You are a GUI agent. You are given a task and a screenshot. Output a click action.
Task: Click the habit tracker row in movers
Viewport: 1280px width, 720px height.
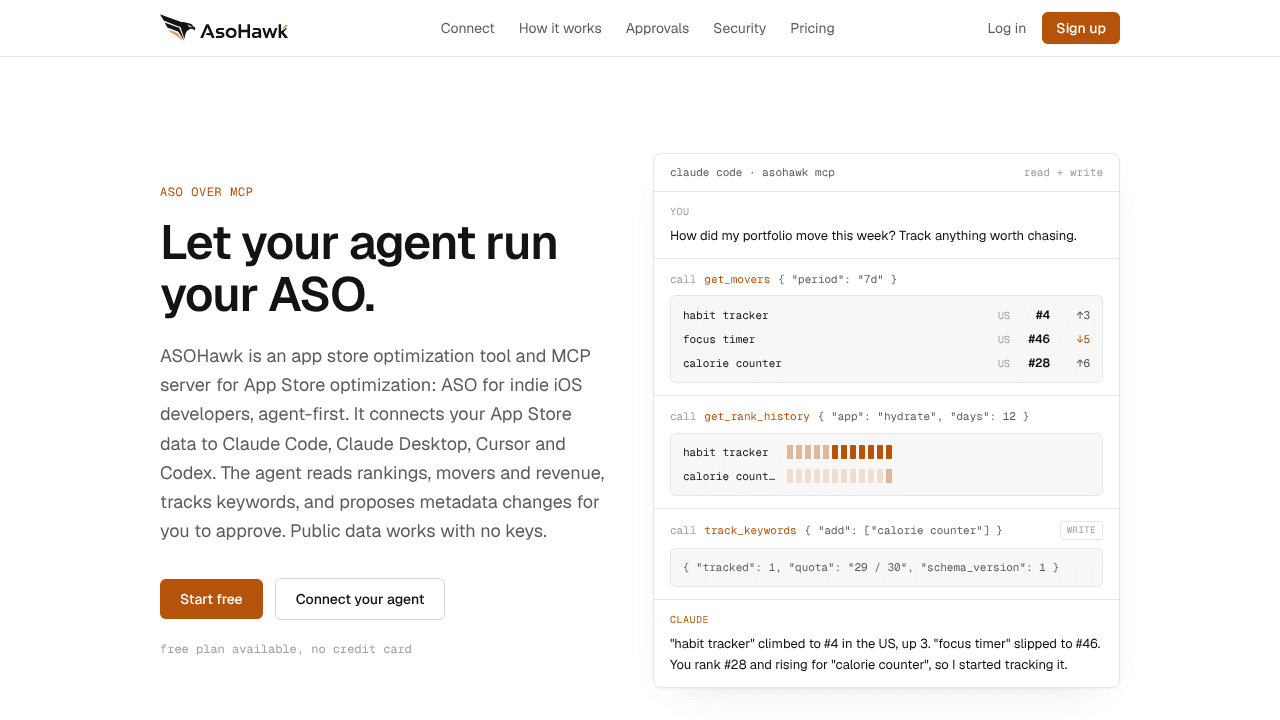(x=886, y=315)
